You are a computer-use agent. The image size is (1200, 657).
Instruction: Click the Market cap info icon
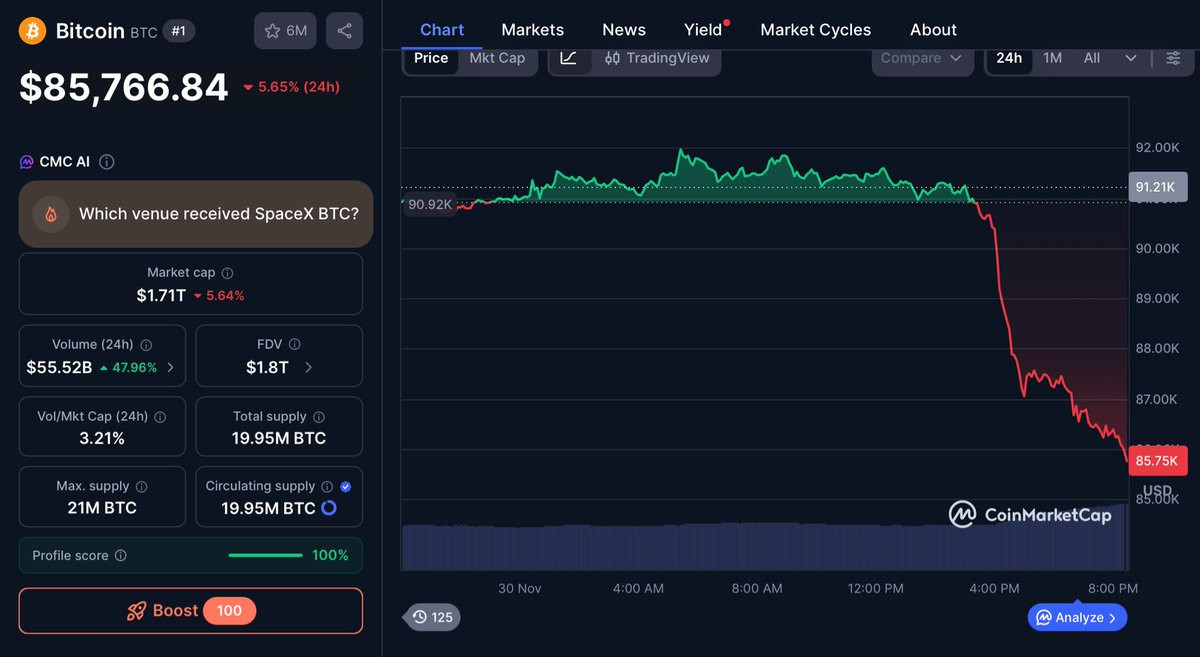click(x=227, y=273)
